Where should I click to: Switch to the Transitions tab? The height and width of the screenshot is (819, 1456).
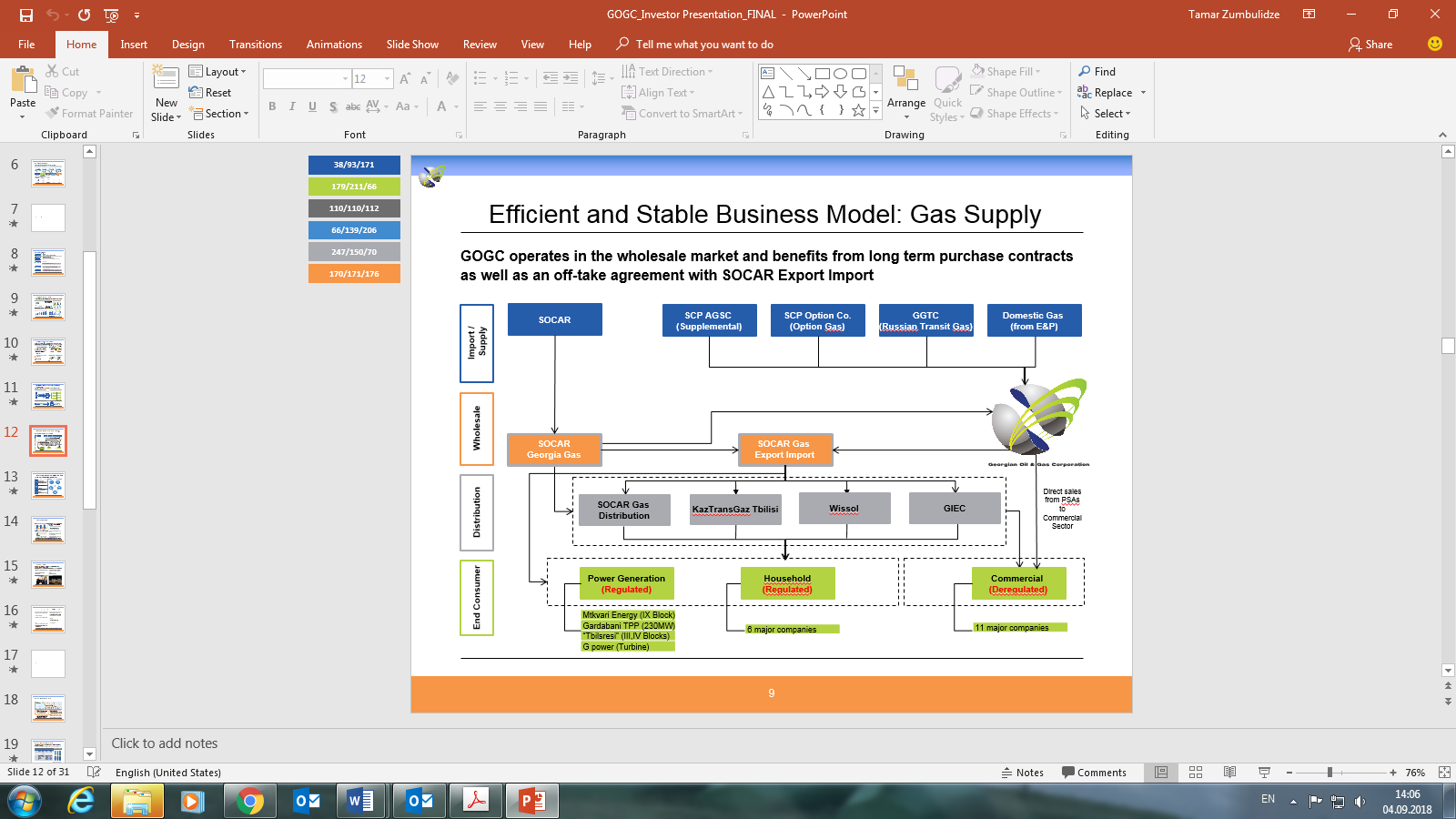click(x=256, y=45)
